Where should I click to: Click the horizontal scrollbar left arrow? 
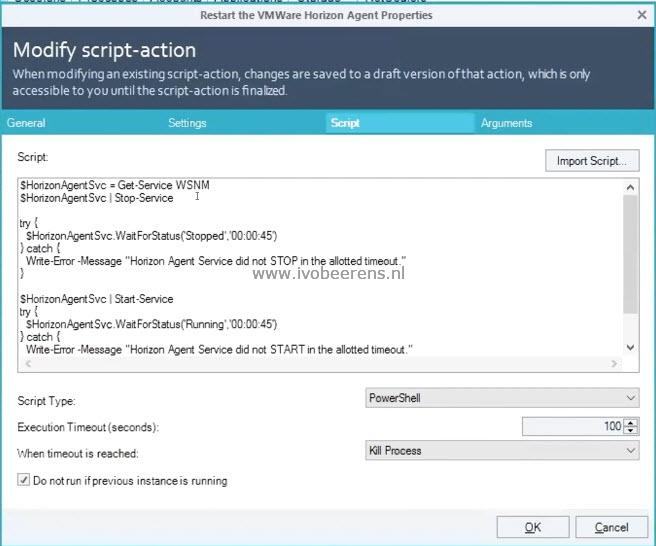click(28, 364)
